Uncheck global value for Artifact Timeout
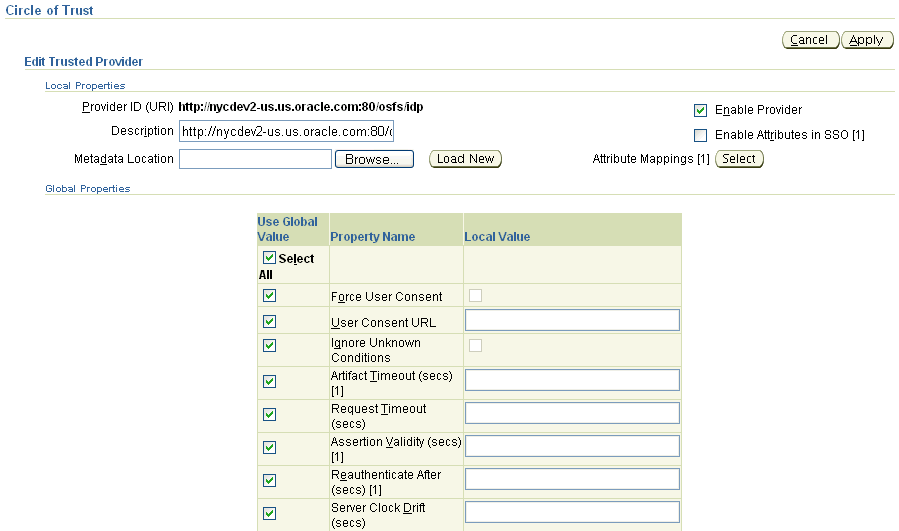The width and height of the screenshot is (899, 531). pyautogui.click(x=269, y=381)
